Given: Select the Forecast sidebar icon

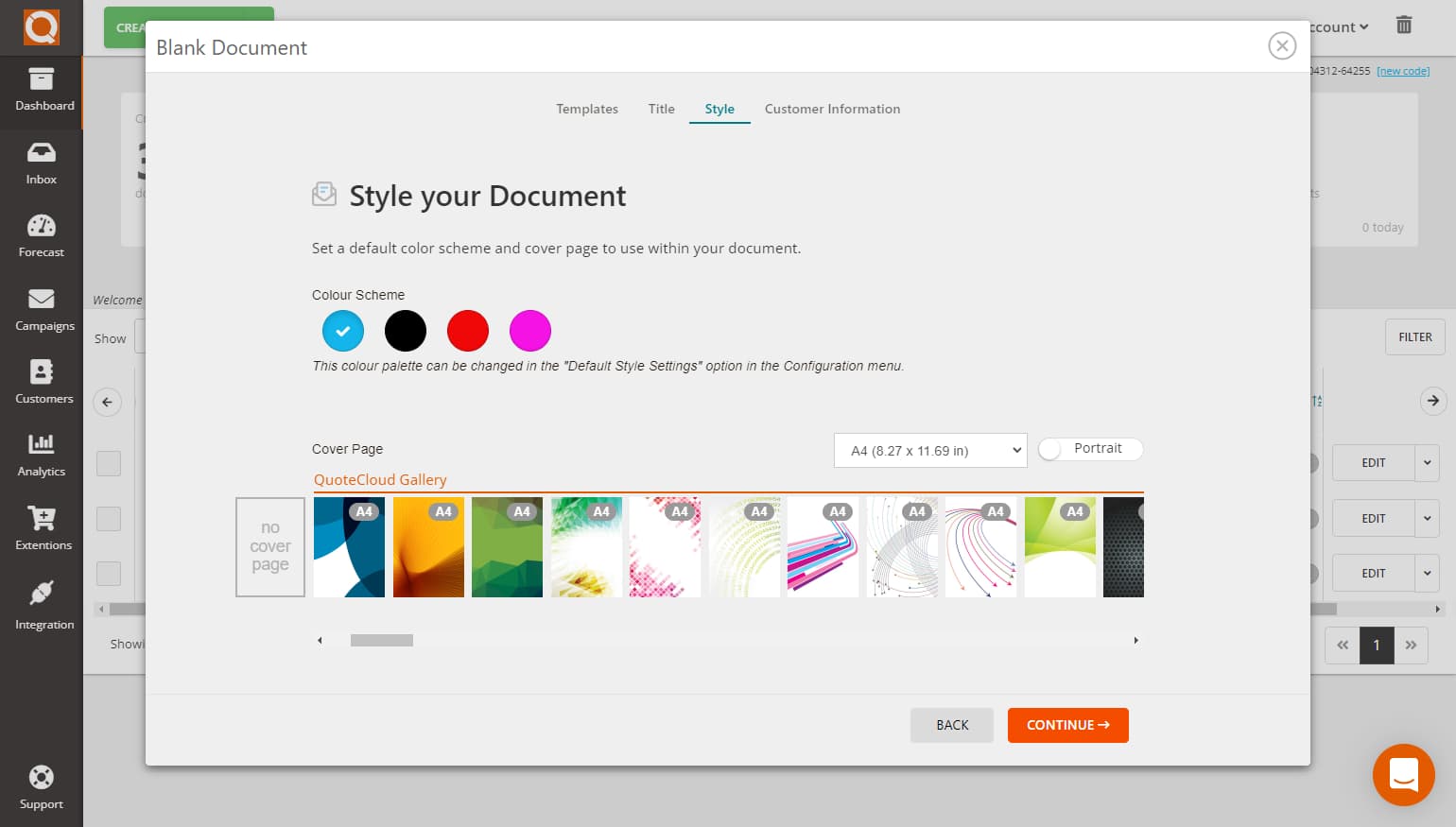Looking at the screenshot, I should pos(41,235).
